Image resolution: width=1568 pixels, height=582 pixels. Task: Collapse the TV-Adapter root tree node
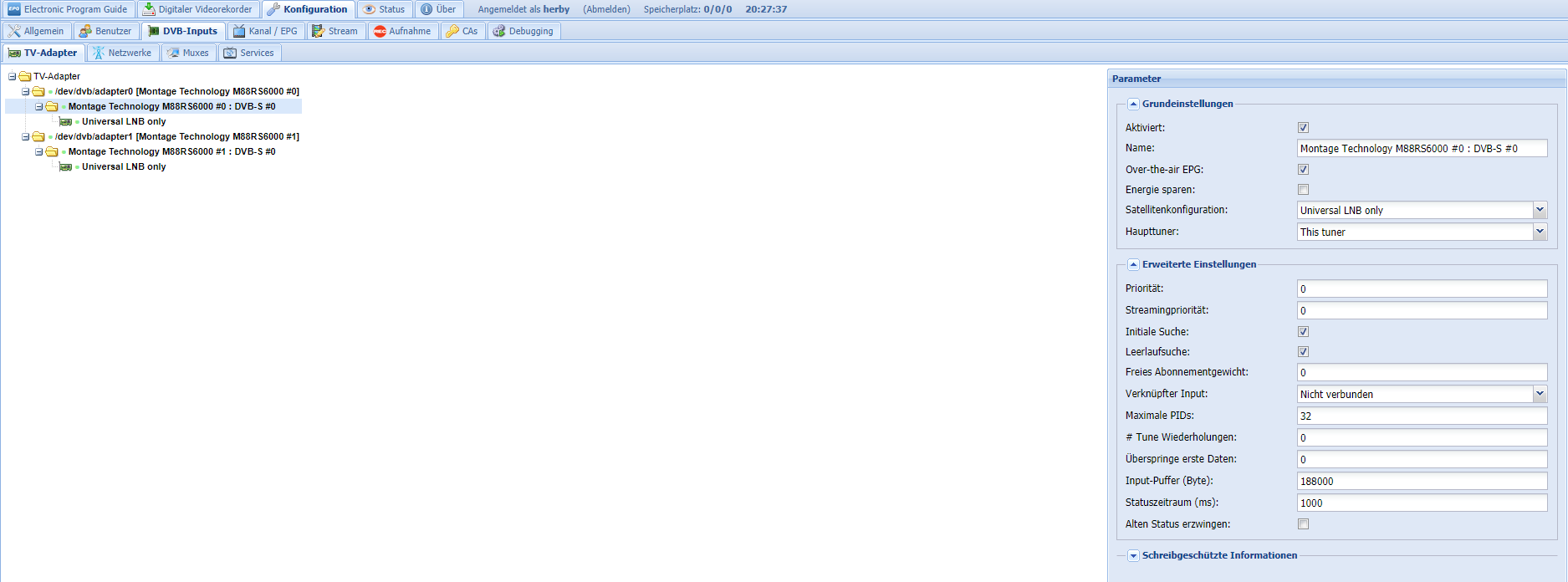pos(12,76)
